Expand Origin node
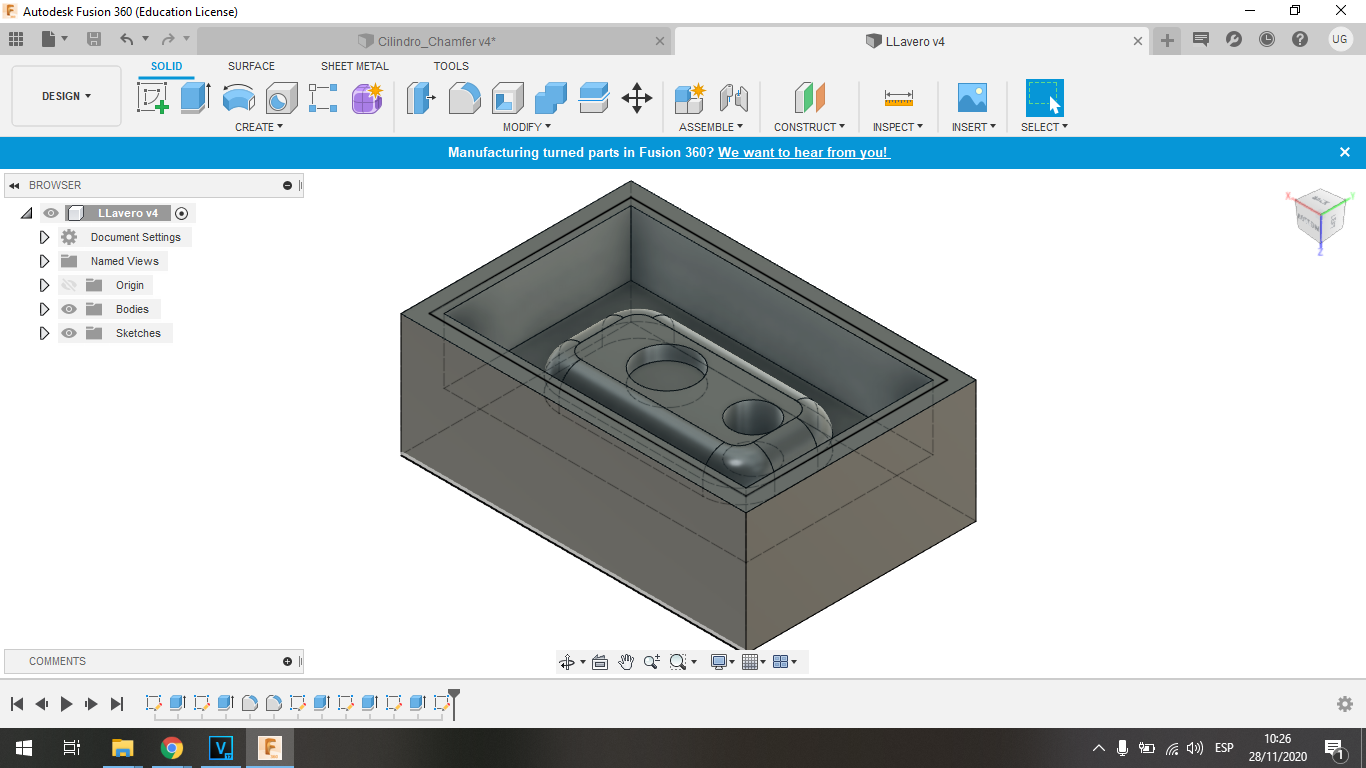1366x768 pixels. (44, 285)
